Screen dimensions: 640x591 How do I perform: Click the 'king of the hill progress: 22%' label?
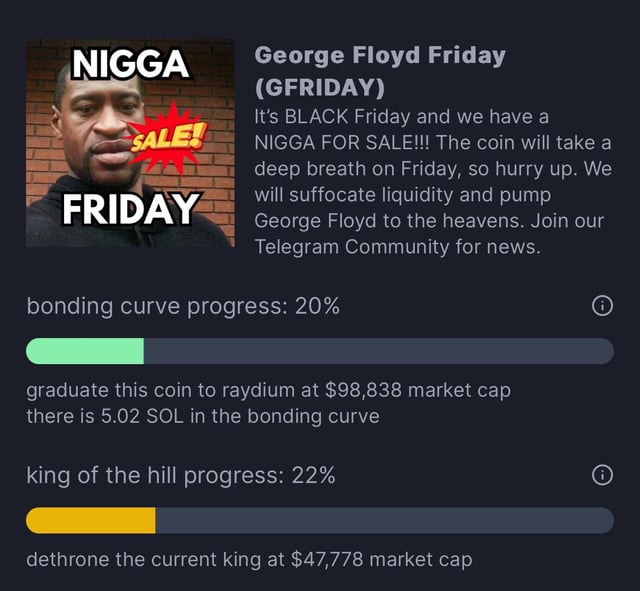click(x=181, y=476)
